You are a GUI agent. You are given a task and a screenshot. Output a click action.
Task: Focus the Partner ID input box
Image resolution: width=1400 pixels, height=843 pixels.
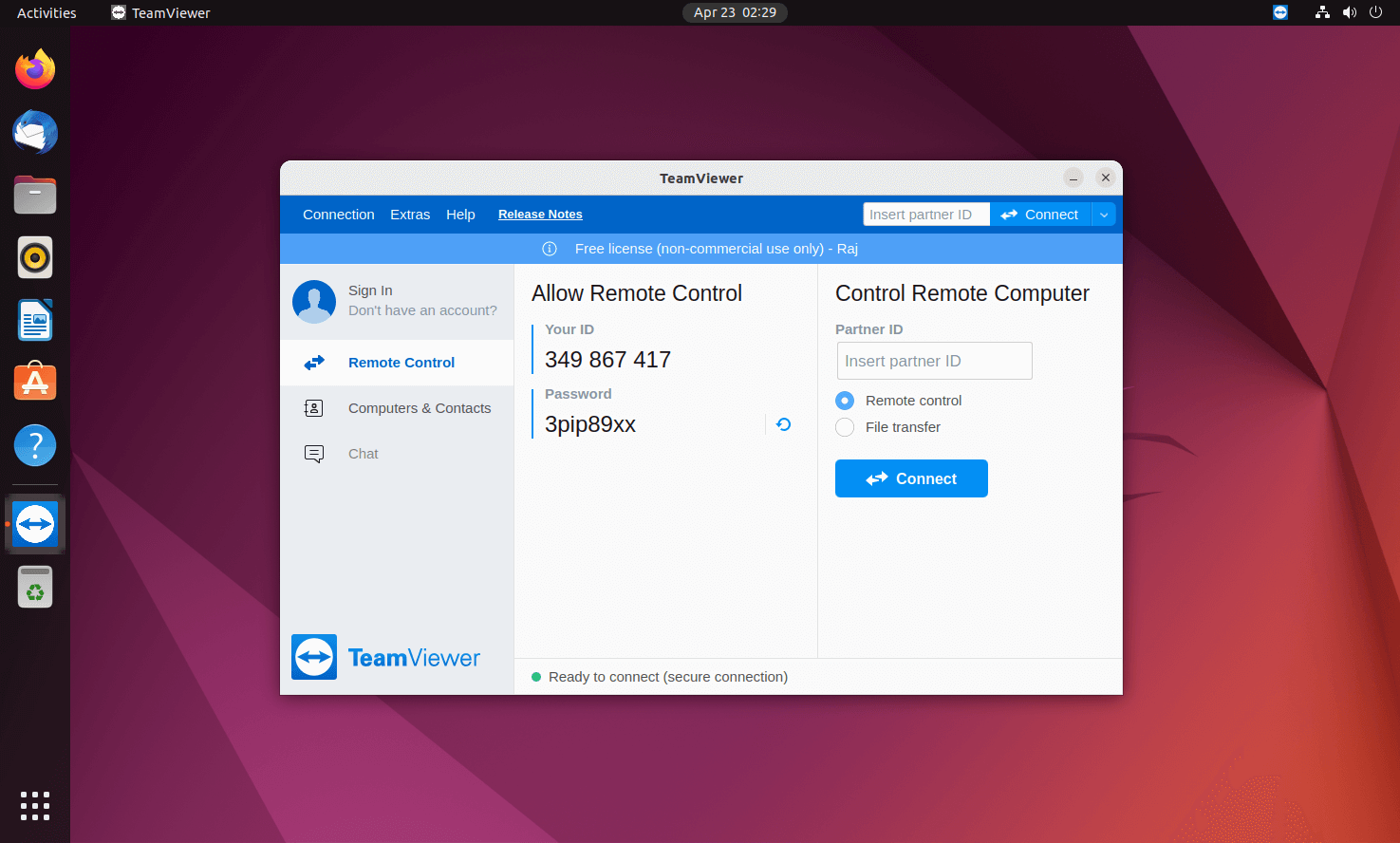pyautogui.click(x=935, y=361)
